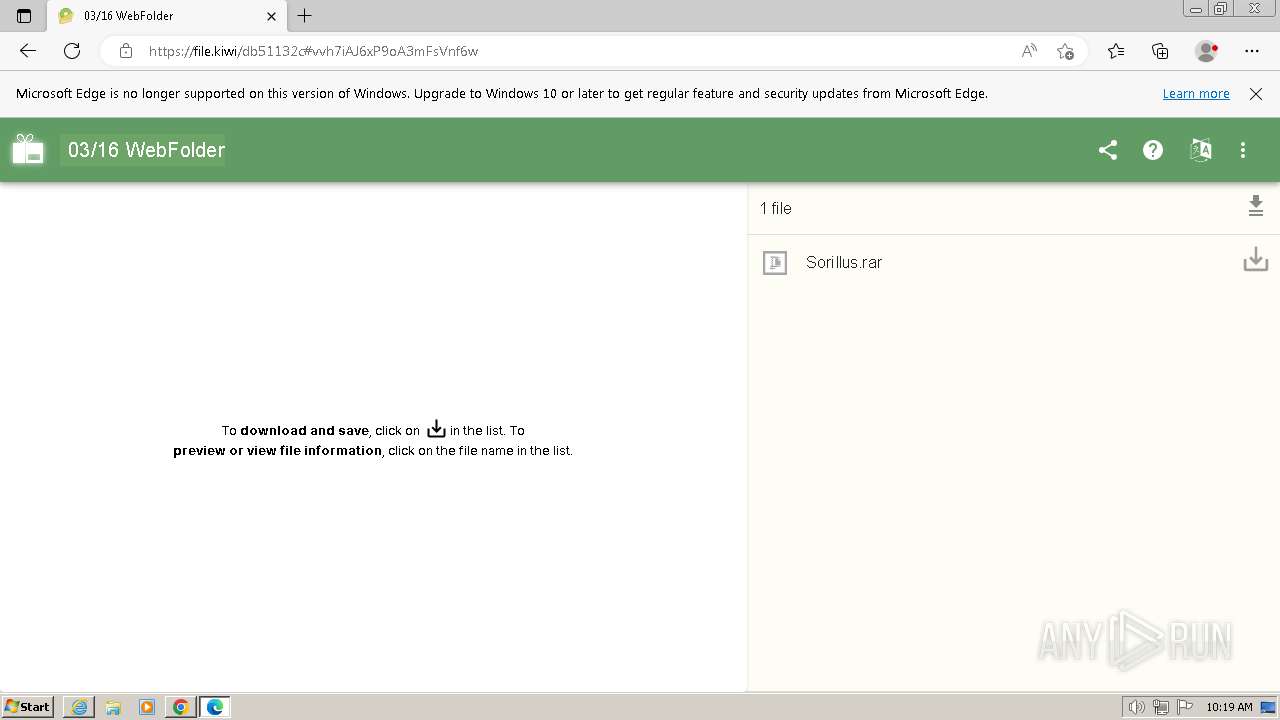Open File Explorer from taskbar
The height and width of the screenshot is (720, 1280).
click(113, 707)
